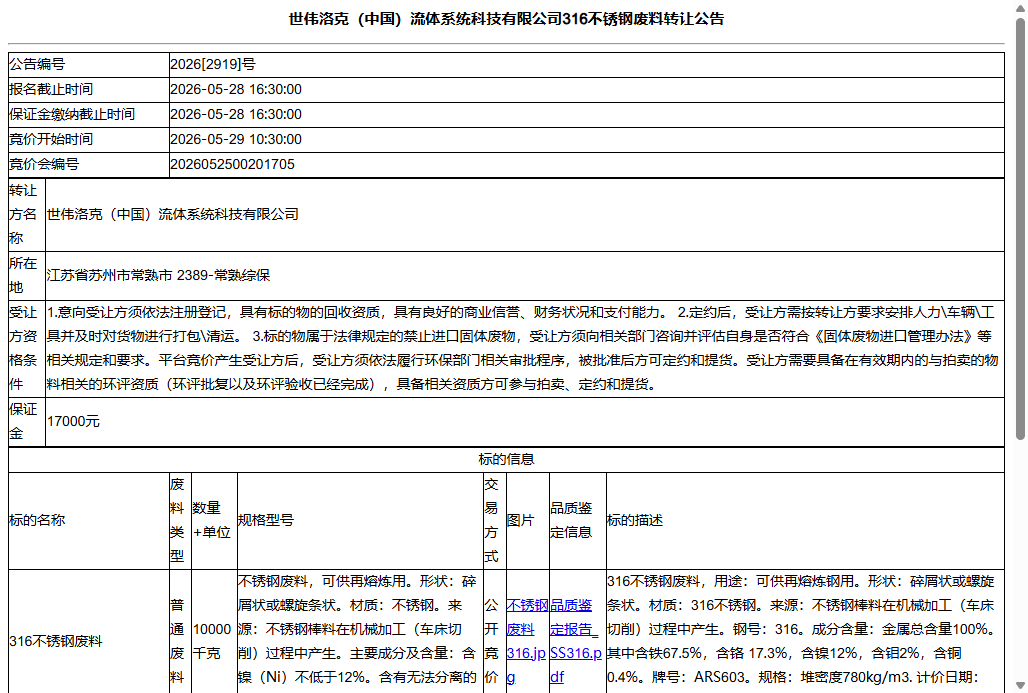Click the scrollbar down arrow
This screenshot has width=1028, height=693.
point(1019,685)
